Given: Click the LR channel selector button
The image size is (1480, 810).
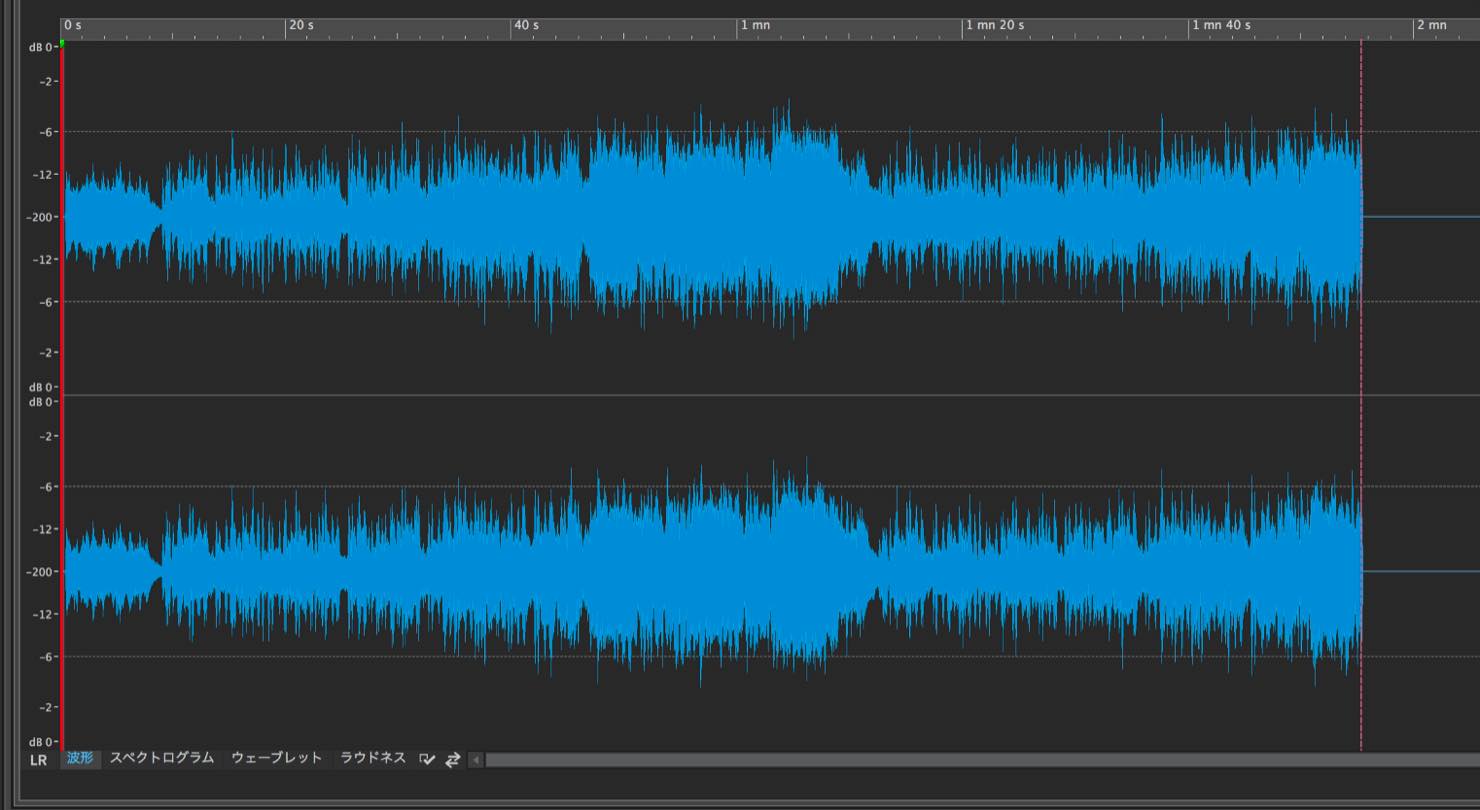Looking at the screenshot, I should [38, 760].
